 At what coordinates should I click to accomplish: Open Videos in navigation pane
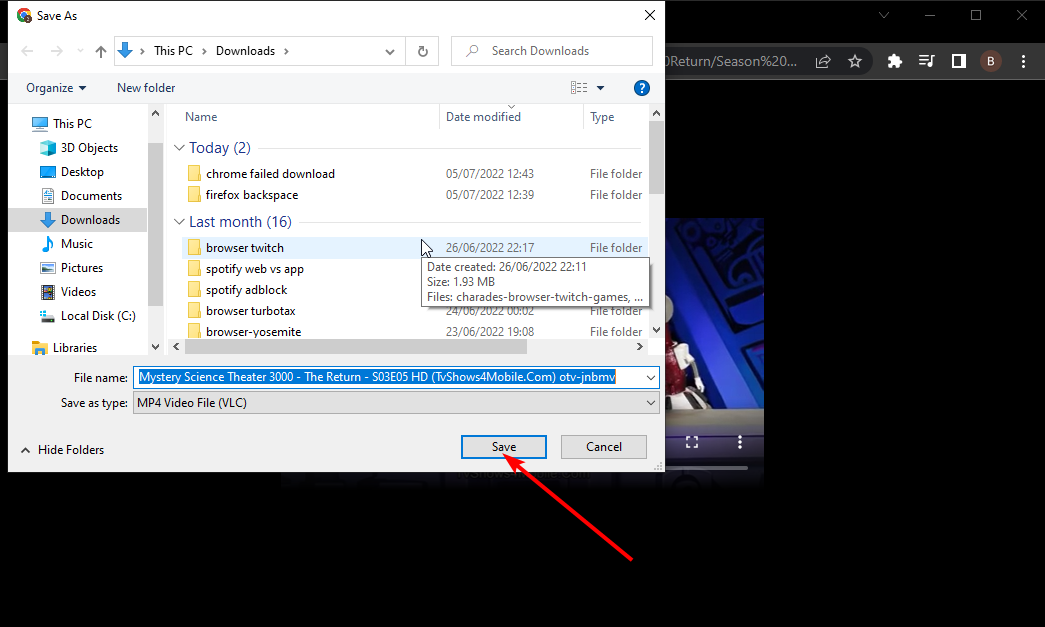point(78,292)
